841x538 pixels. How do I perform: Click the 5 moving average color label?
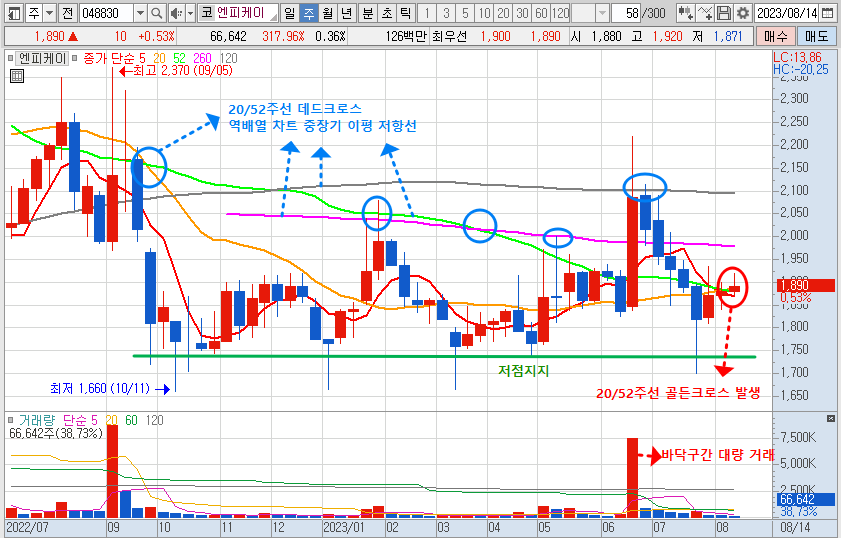pyautogui.click(x=142, y=58)
